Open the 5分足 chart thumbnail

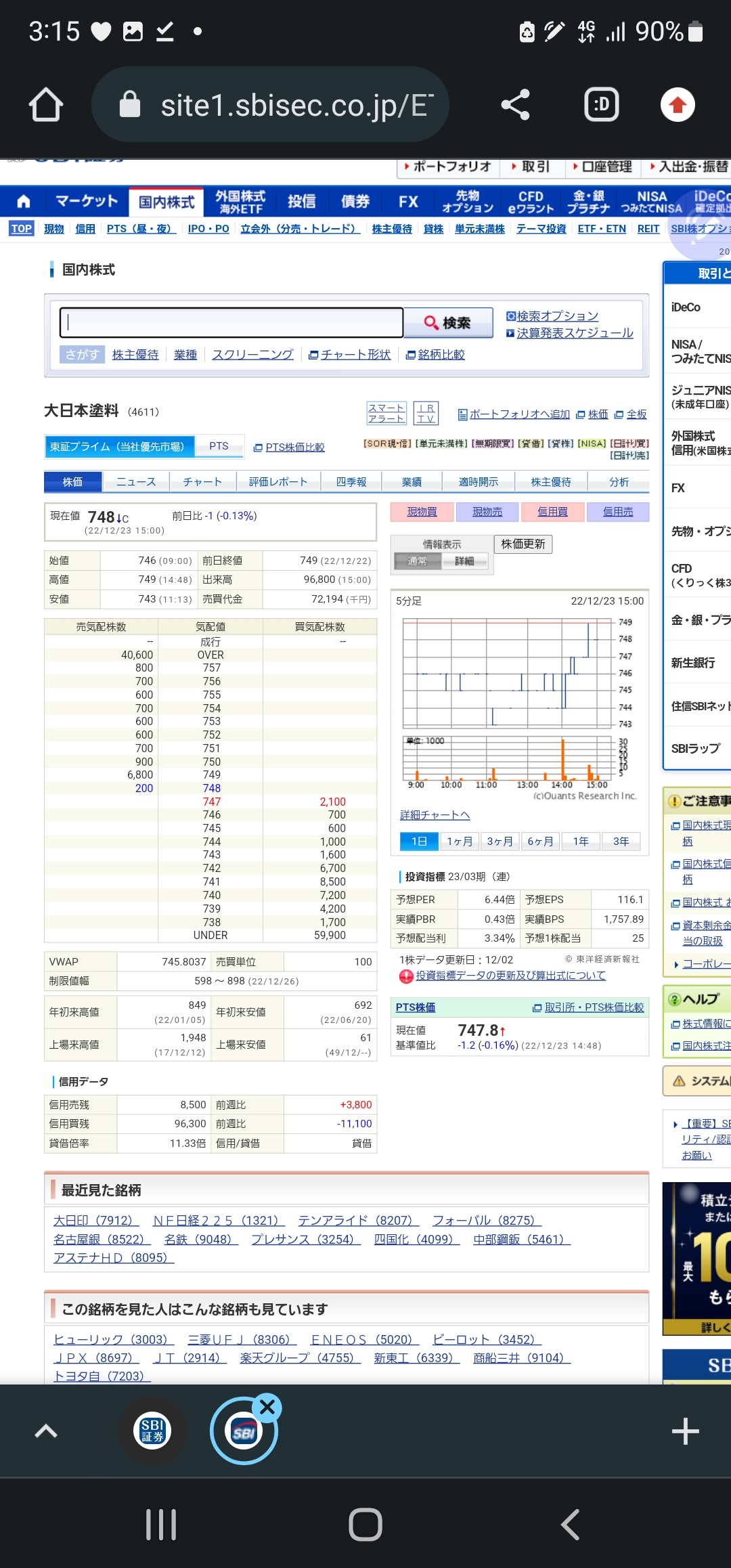(518, 699)
